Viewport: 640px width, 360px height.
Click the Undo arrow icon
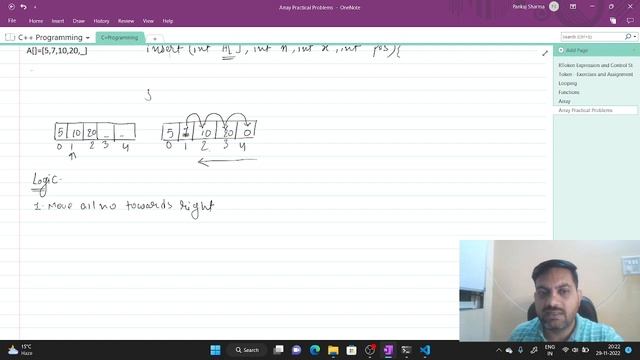23,7
